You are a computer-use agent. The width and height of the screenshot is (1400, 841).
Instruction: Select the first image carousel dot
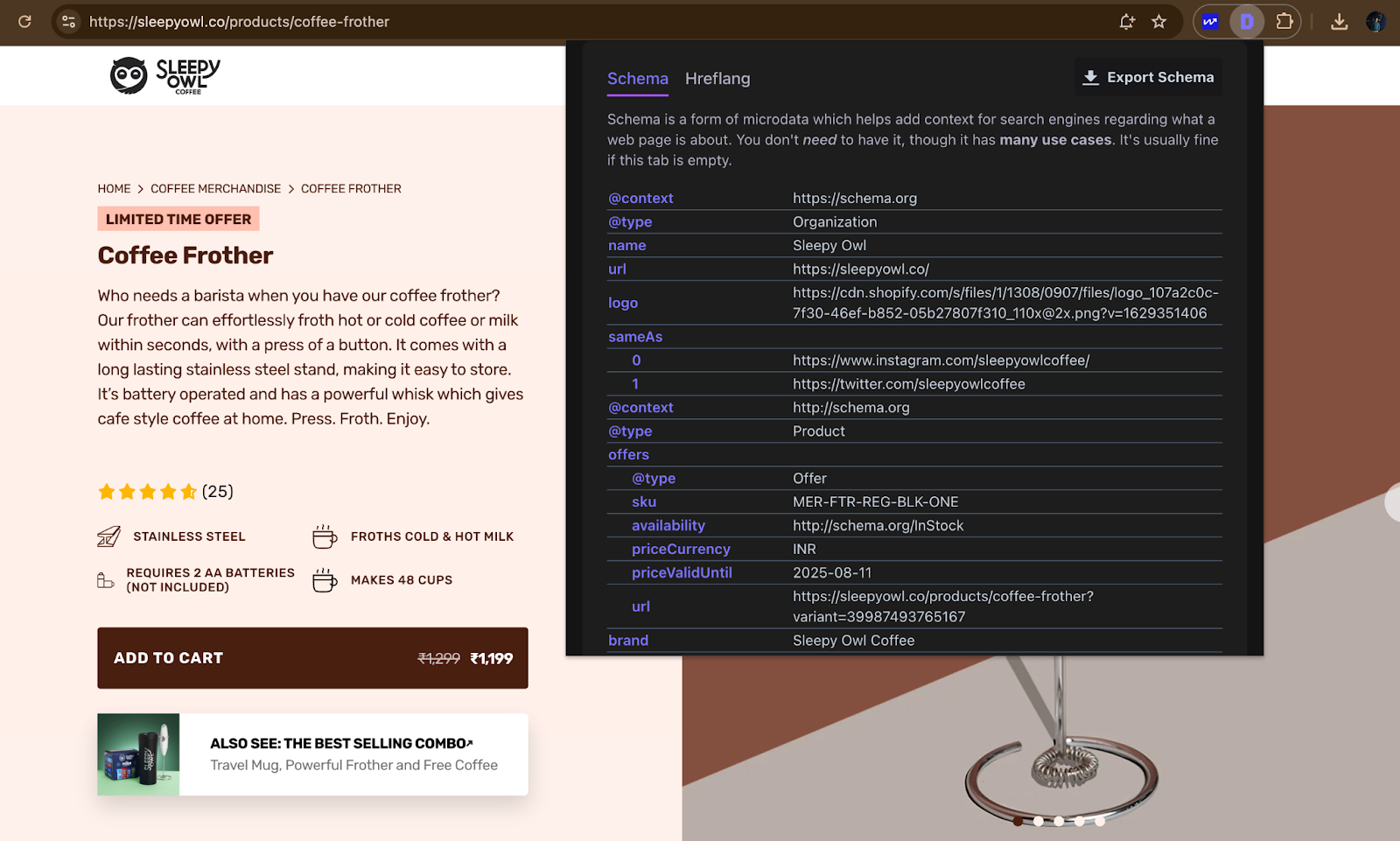point(1018,821)
